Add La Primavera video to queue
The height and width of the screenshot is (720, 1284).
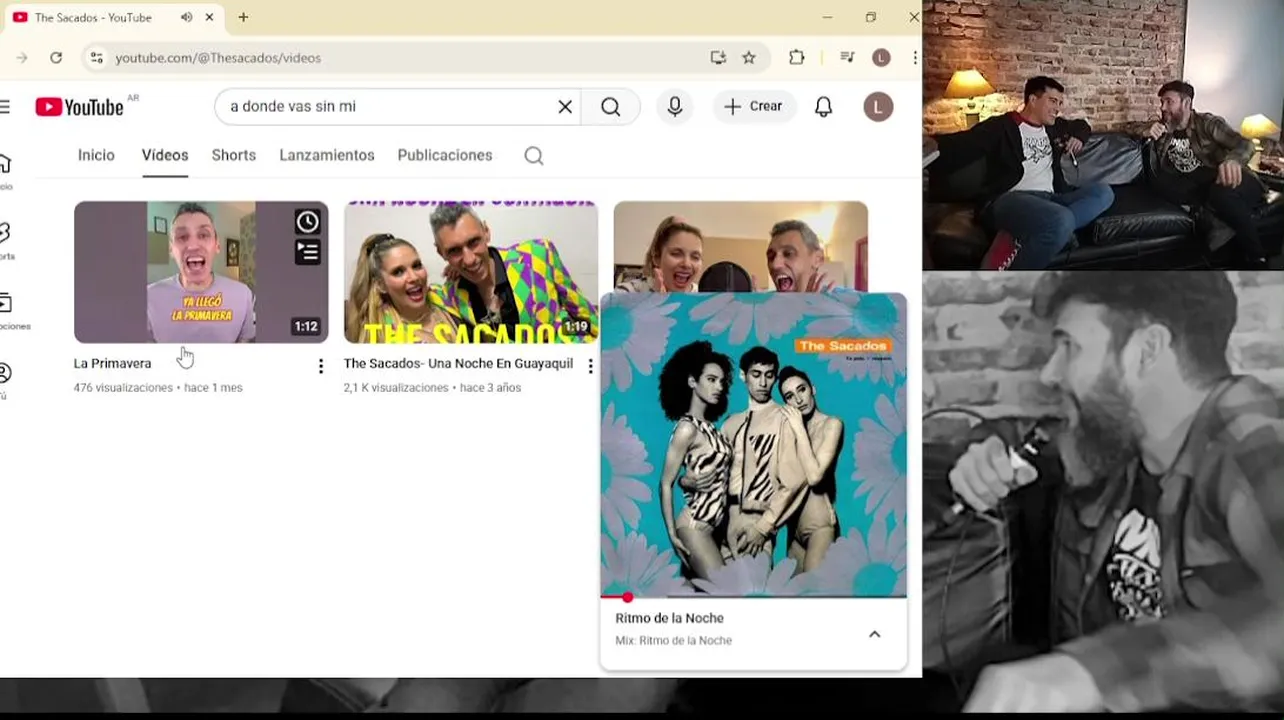[x=308, y=252]
